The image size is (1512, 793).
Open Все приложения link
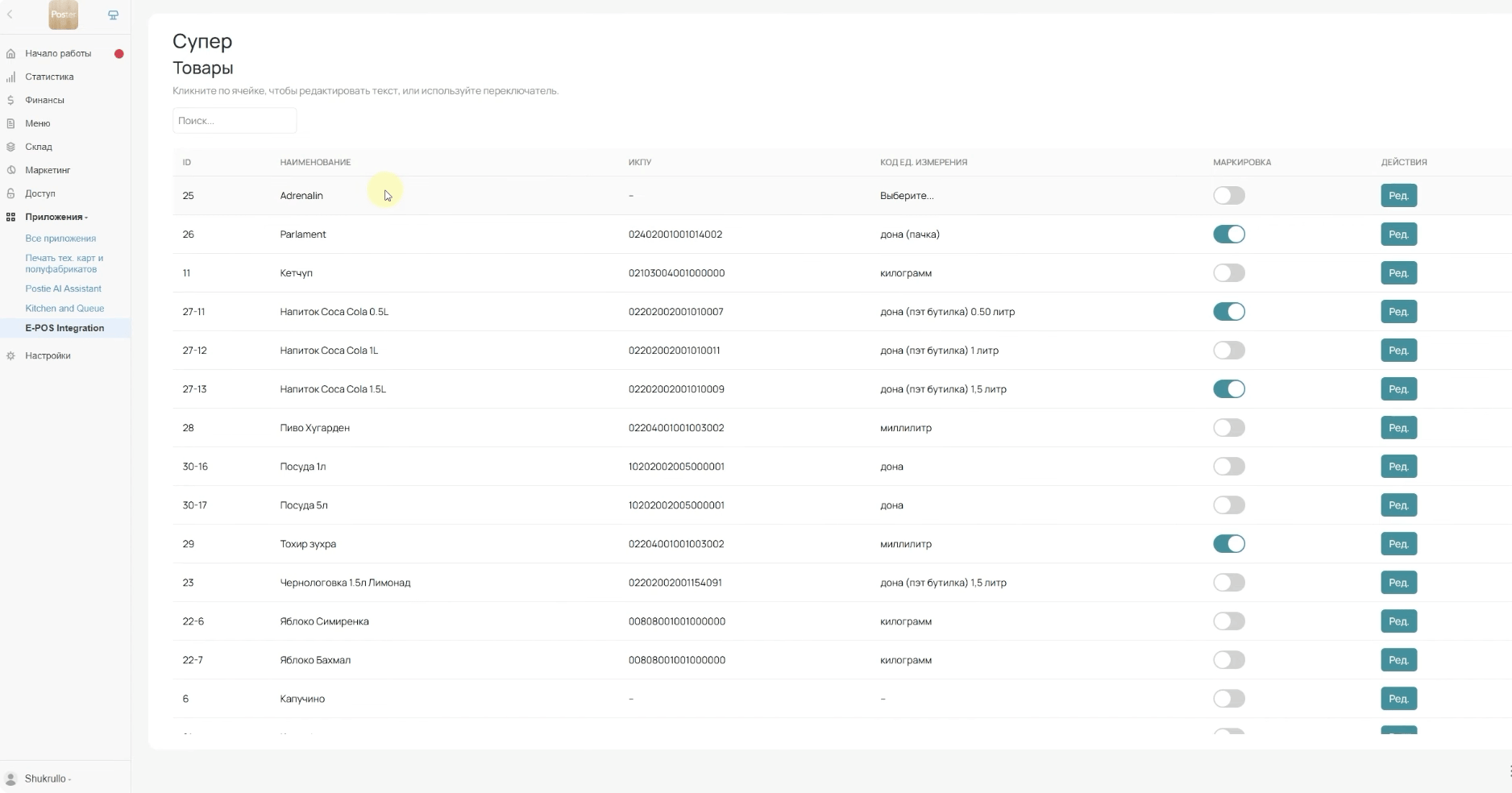[x=60, y=239]
